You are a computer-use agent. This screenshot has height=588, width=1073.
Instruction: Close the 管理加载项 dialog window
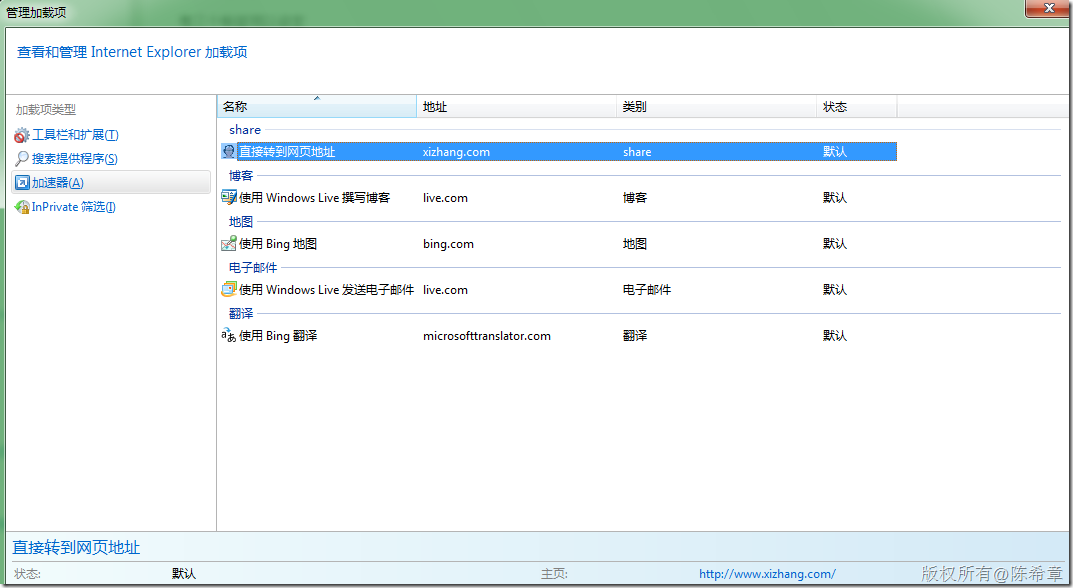[x=1048, y=8]
